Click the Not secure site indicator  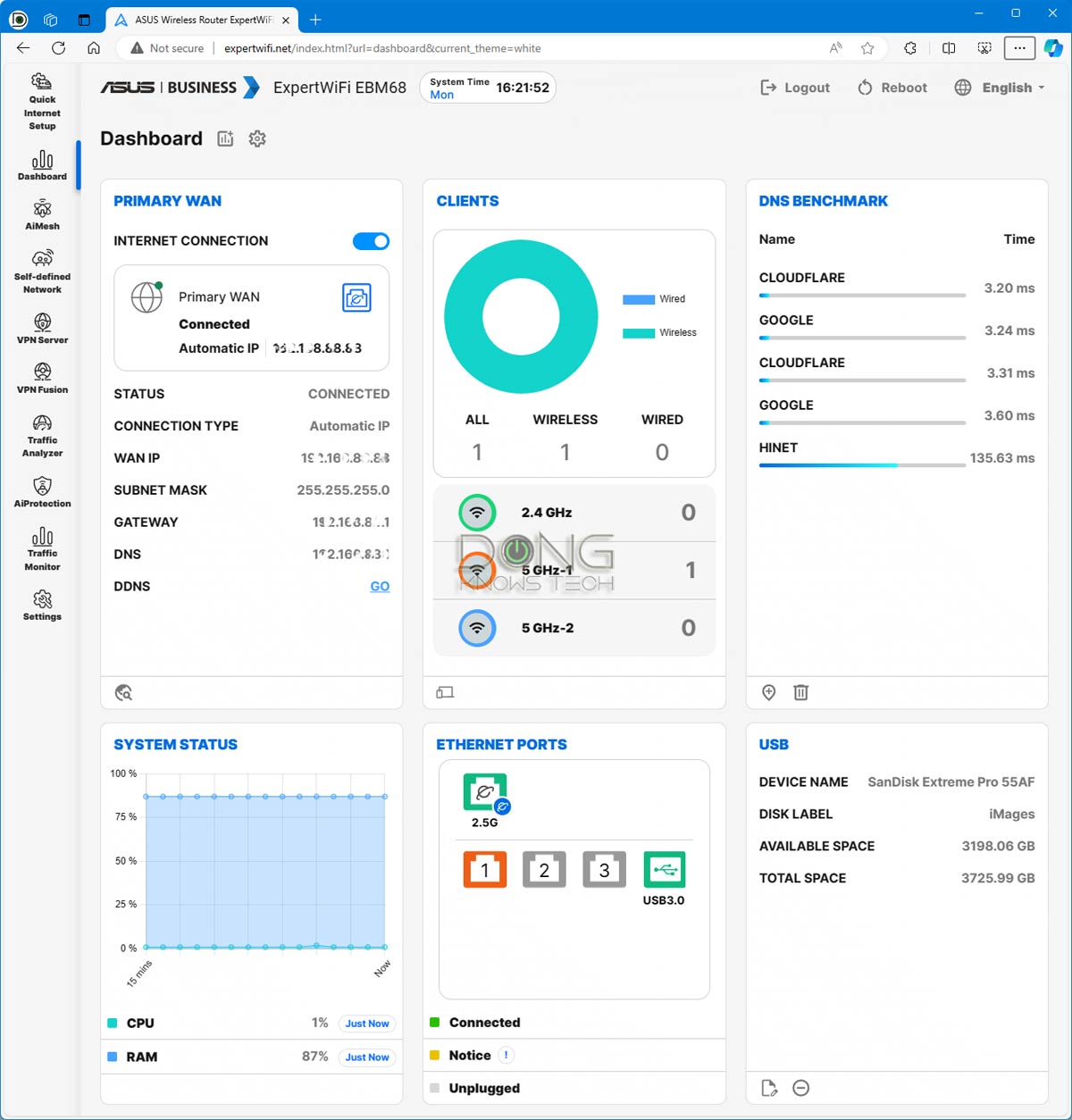click(167, 48)
